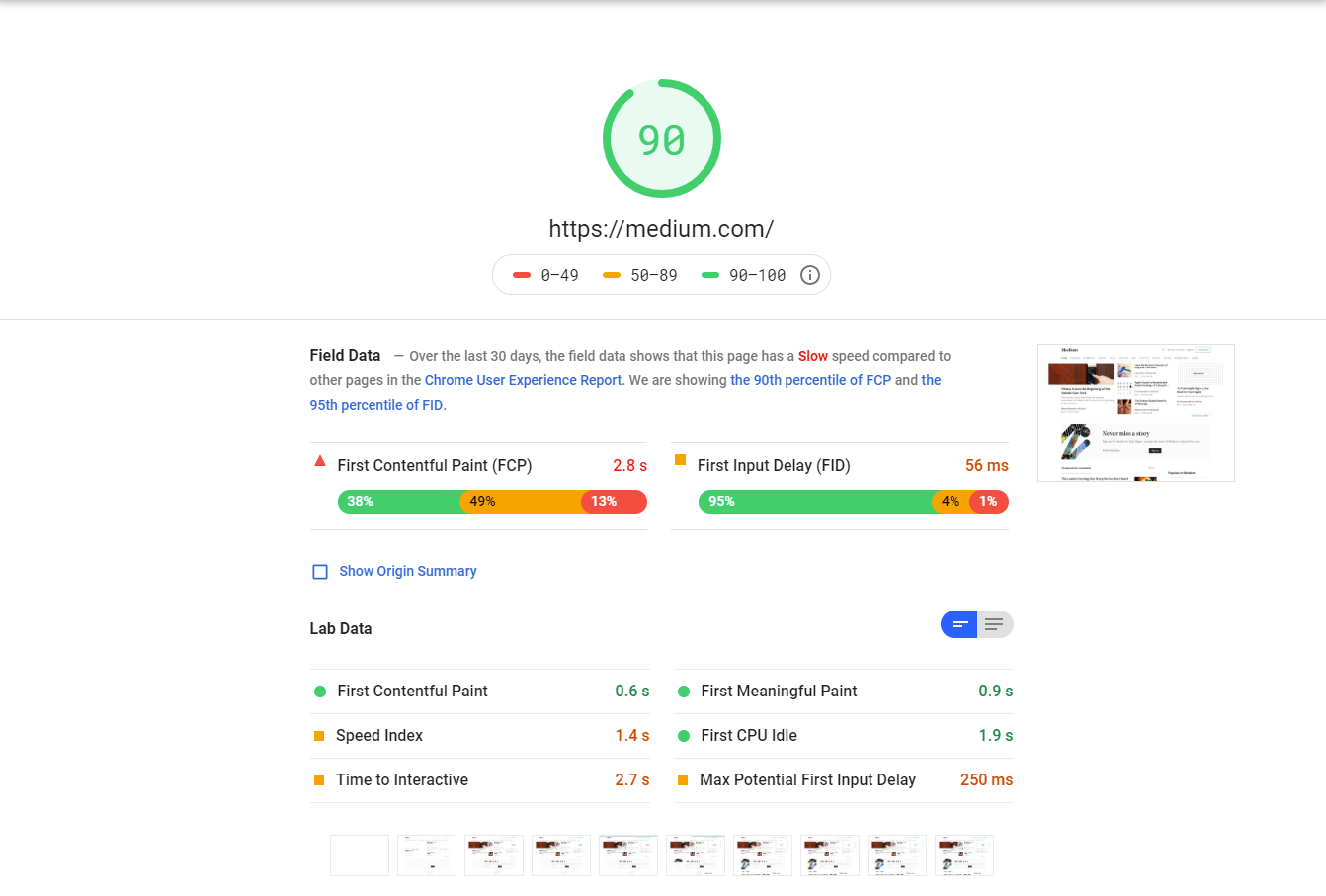The width and height of the screenshot is (1326, 896).
Task: Click the Max Potential First Input Delay label
Action: click(807, 779)
